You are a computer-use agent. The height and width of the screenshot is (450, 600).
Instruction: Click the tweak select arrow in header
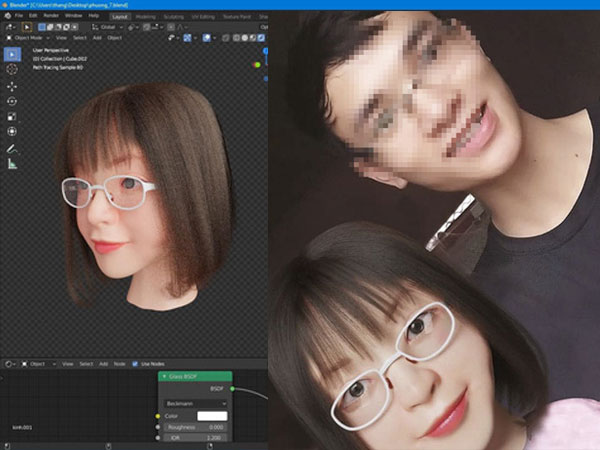[x=27, y=27]
